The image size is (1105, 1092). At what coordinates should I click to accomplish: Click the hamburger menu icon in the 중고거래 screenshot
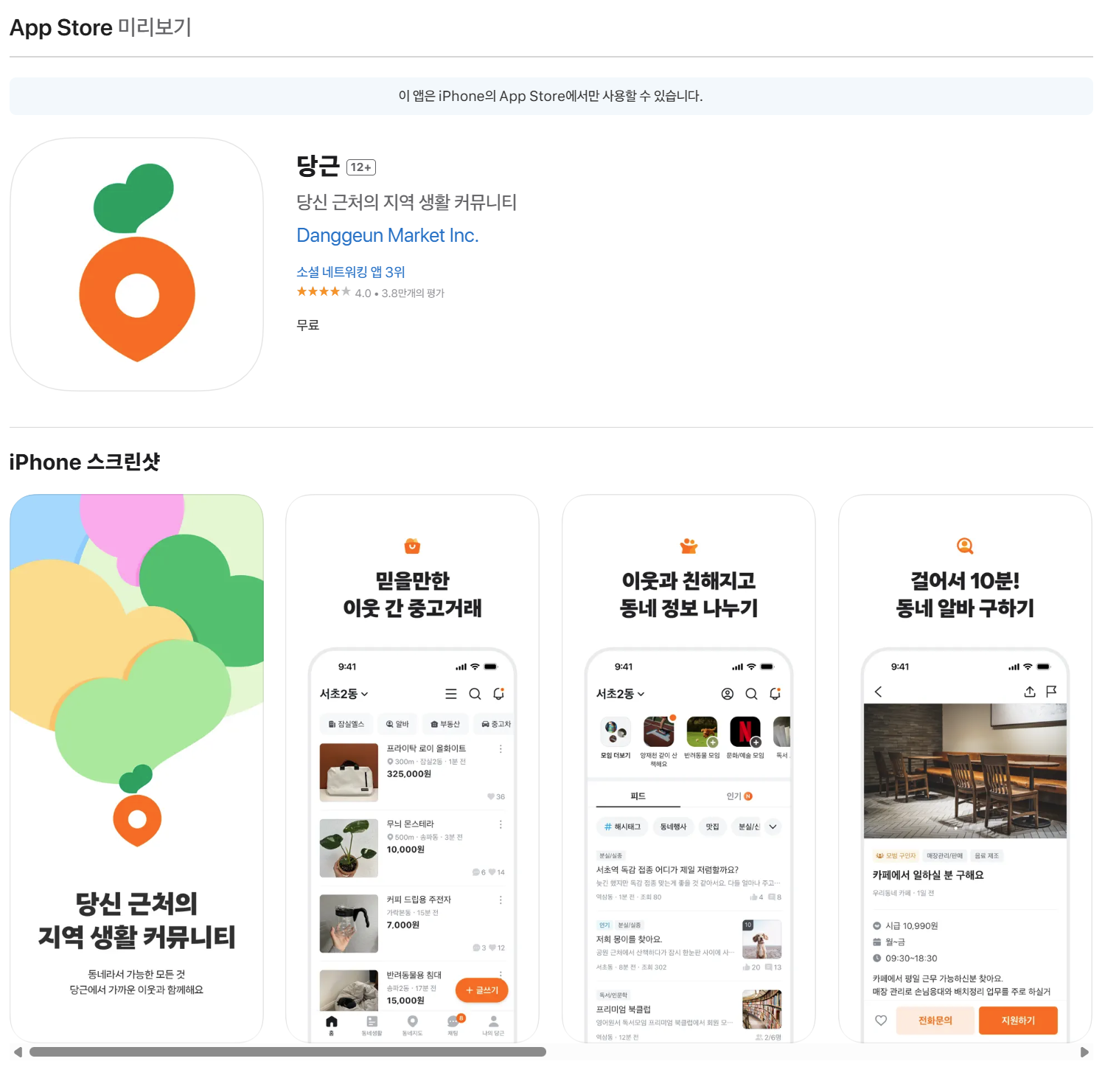451,694
